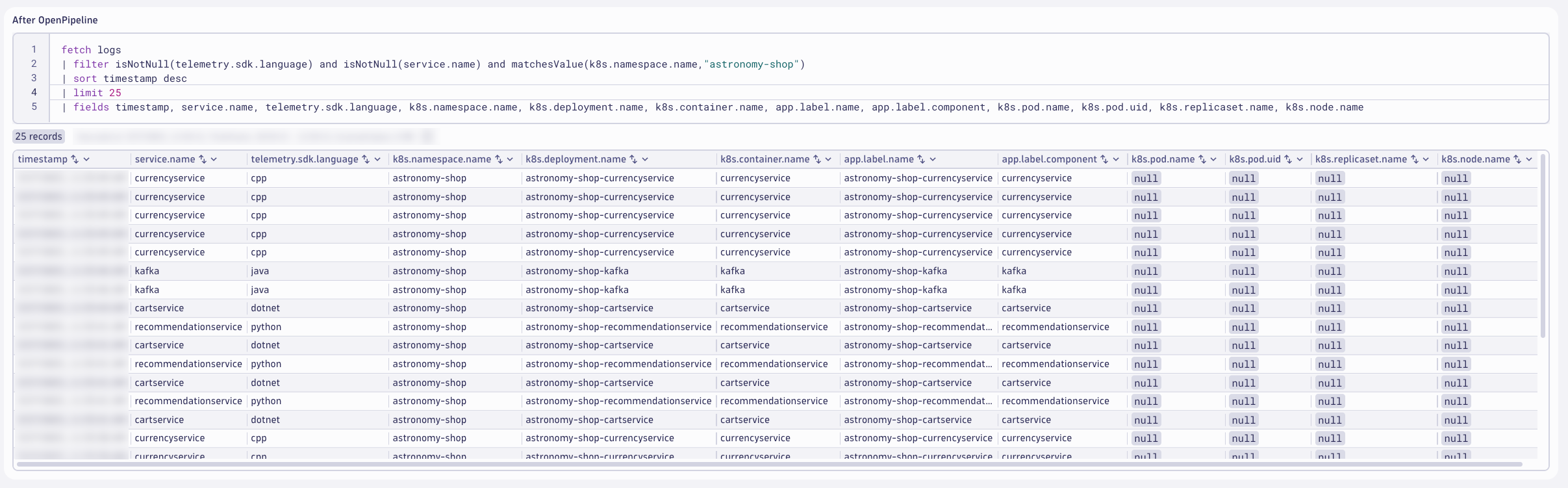Click the service.name sort arrows icon
The width and height of the screenshot is (1568, 488).
[203, 159]
